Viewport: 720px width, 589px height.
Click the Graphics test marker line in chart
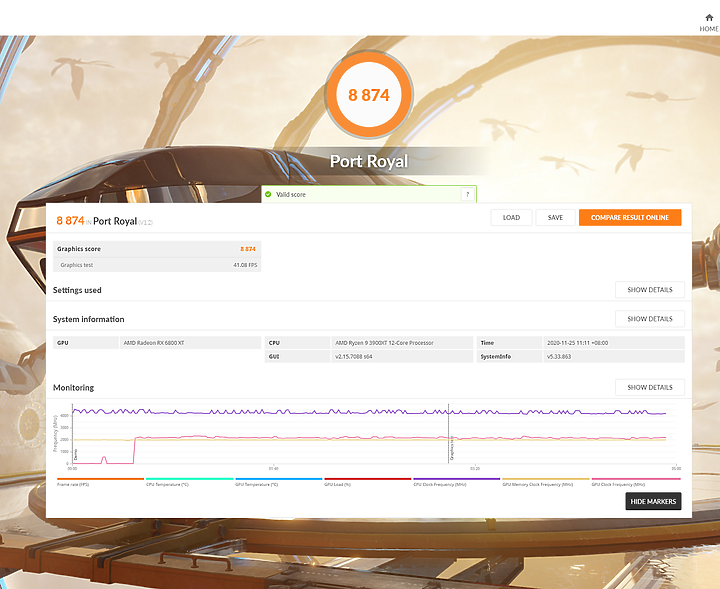(449, 434)
